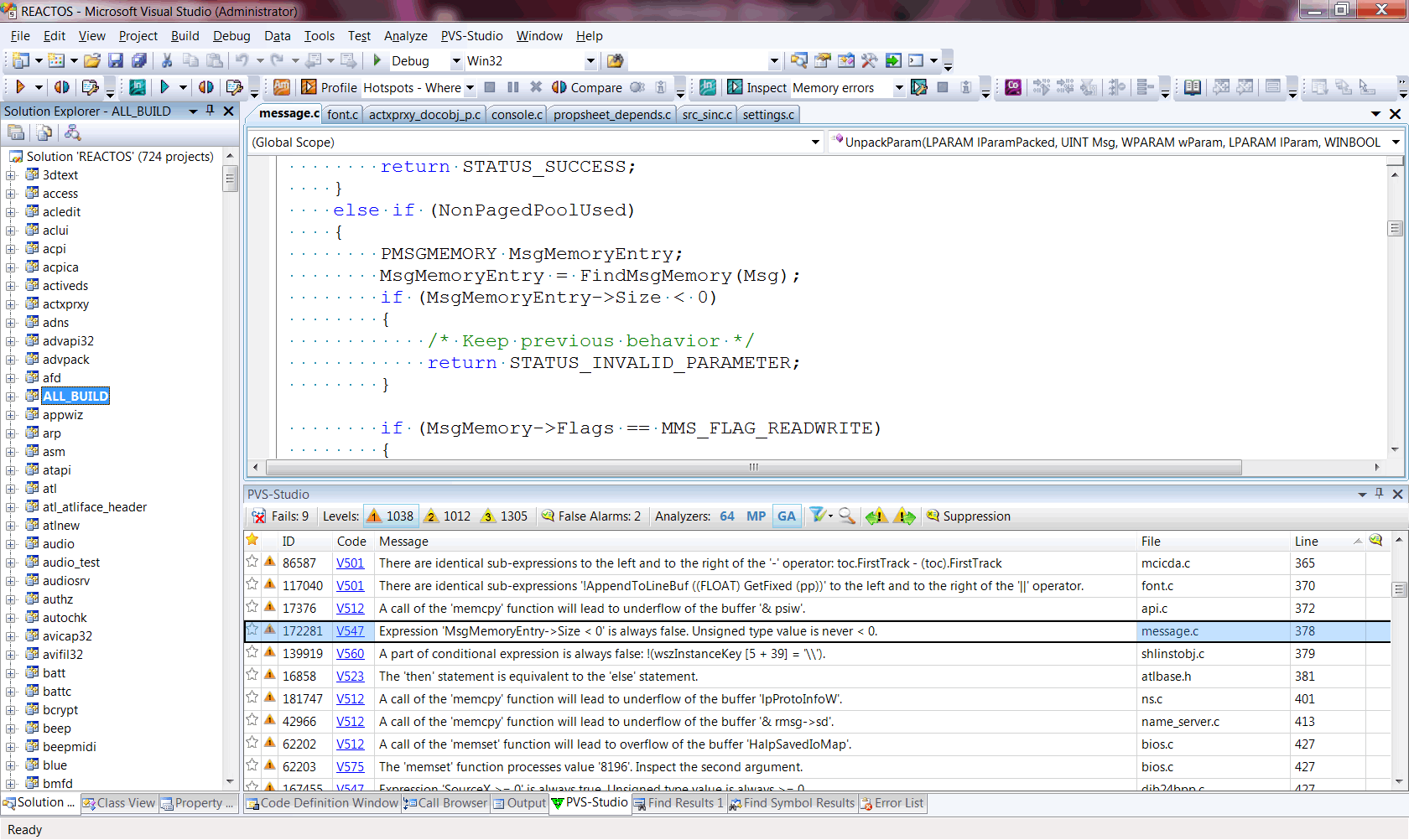This screenshot has height=840, width=1409.
Task: Switch to the Find Results 1 tab
Action: [679, 803]
